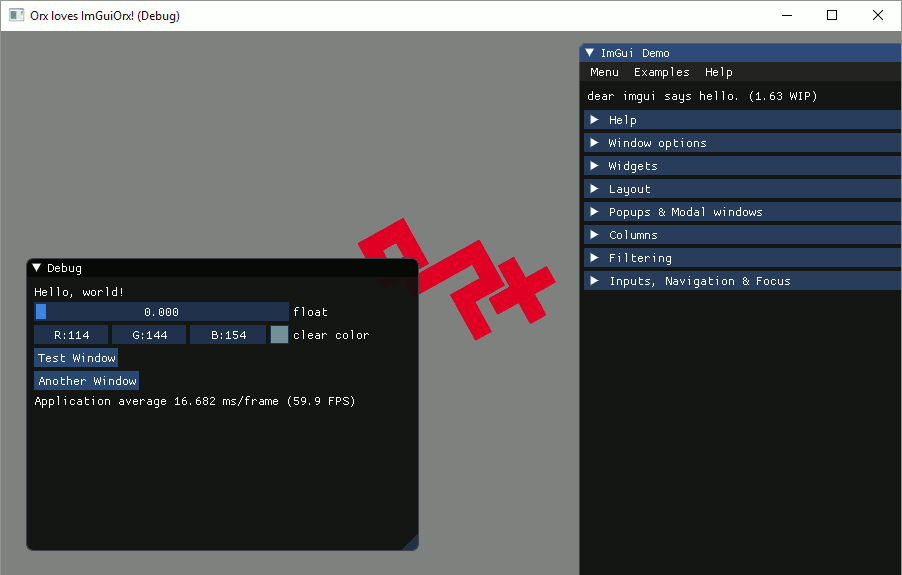The height and width of the screenshot is (575, 902).
Task: Expand Popups & Modal windows section
Action: click(x=743, y=212)
